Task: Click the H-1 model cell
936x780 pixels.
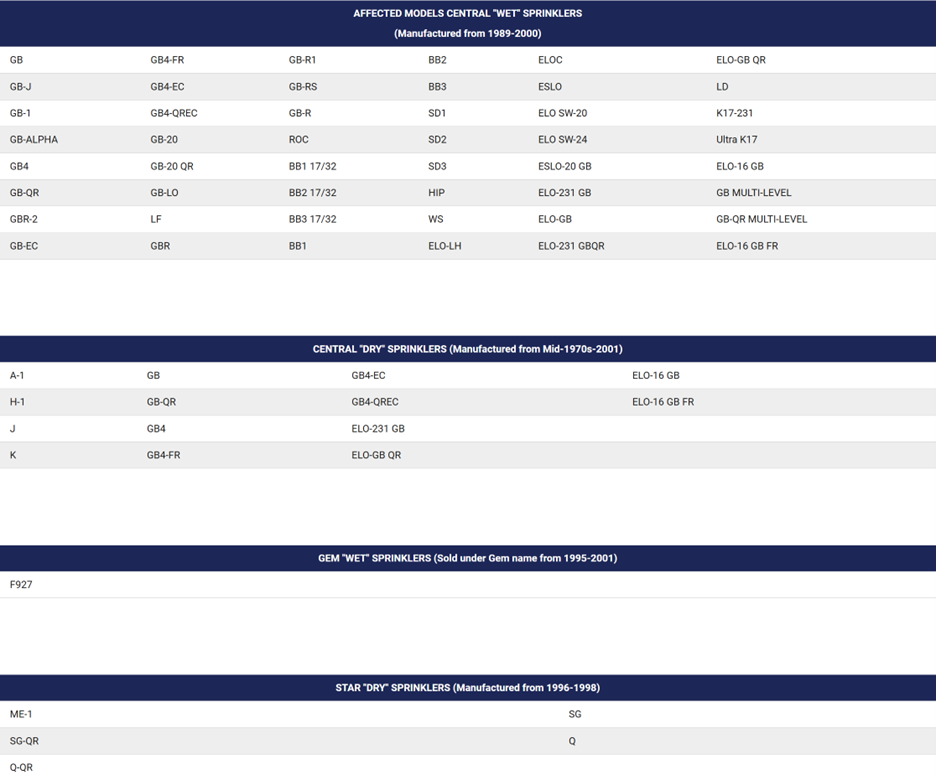Action: 17,402
